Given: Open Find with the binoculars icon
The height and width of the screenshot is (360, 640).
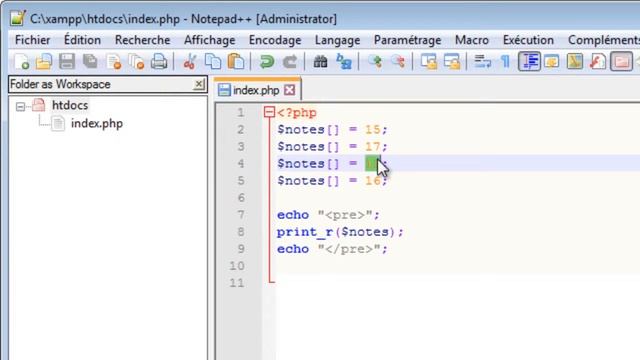Looking at the screenshot, I should pyautogui.click(x=320, y=62).
